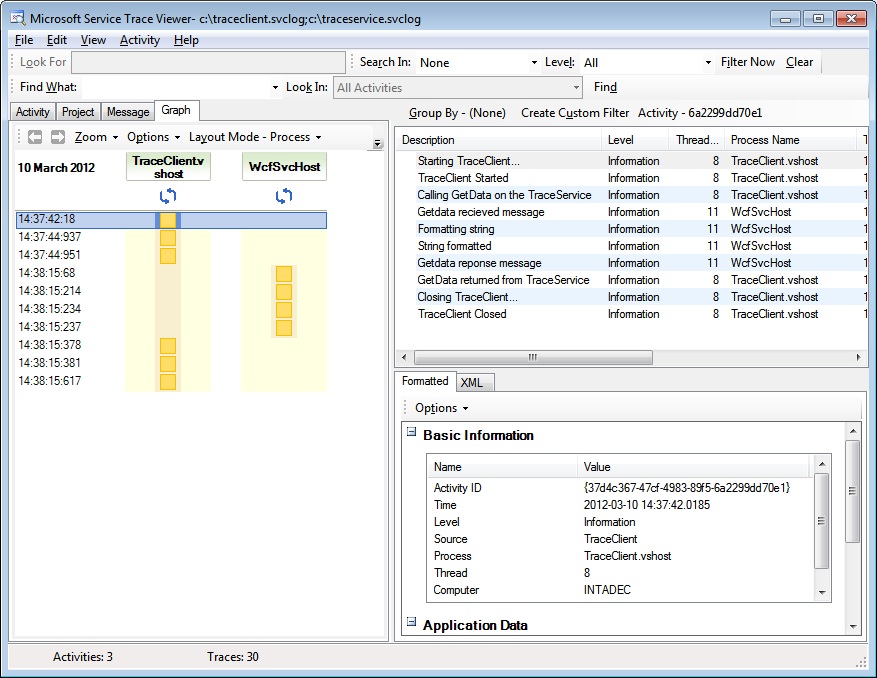
Task: Open the Help menu
Action: coord(186,40)
